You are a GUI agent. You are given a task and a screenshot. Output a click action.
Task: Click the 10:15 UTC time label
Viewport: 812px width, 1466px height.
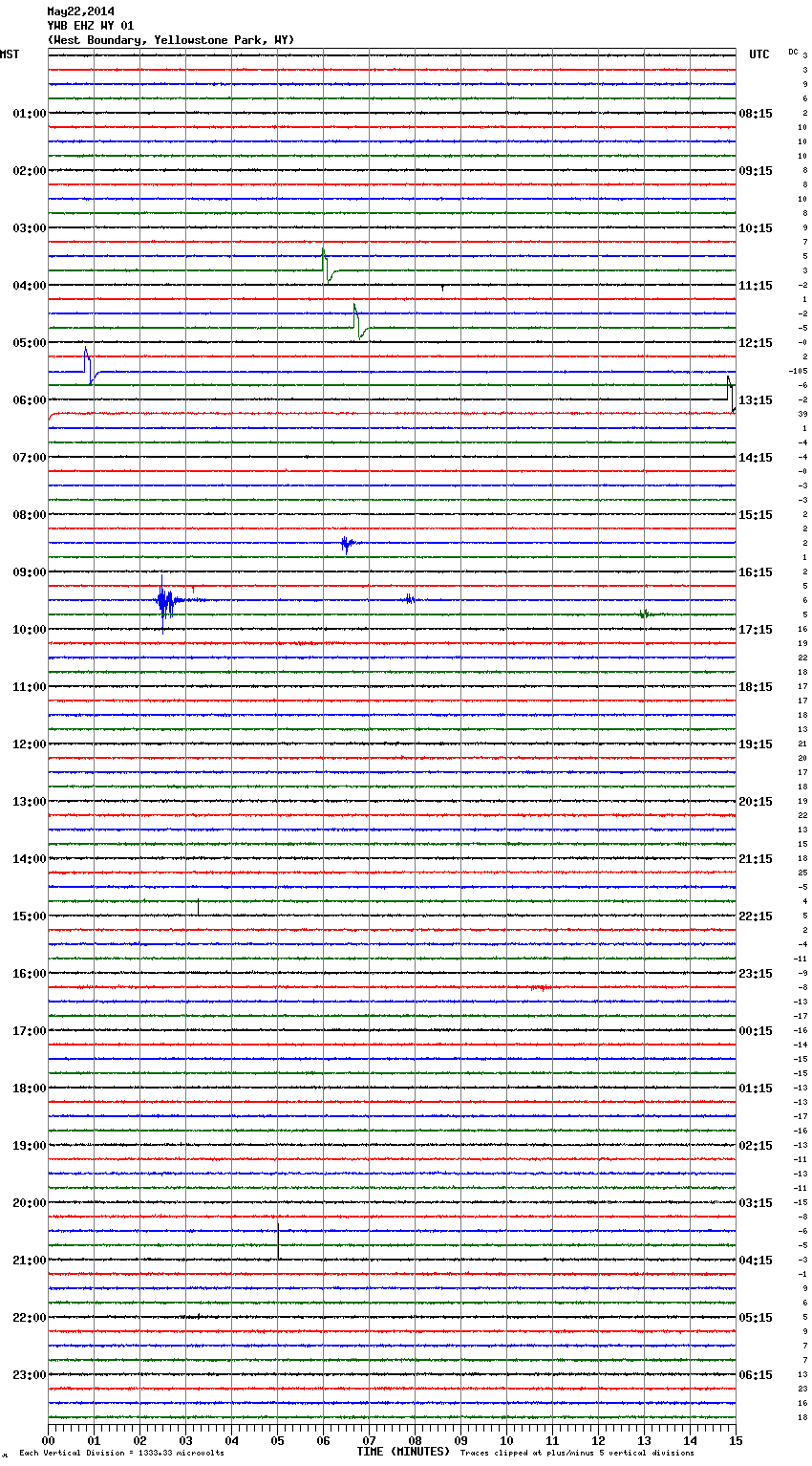pos(756,228)
